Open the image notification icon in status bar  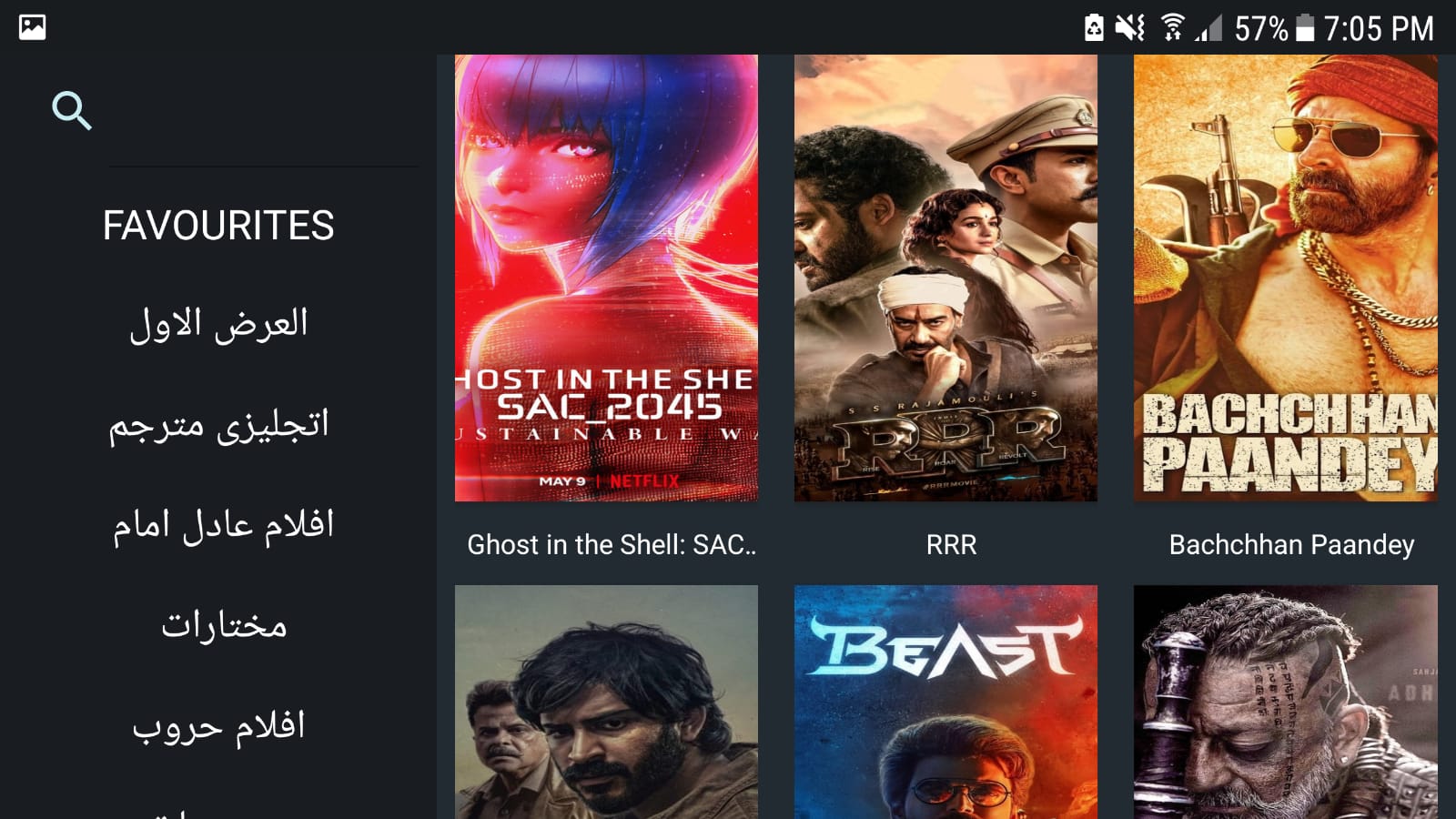33,27
